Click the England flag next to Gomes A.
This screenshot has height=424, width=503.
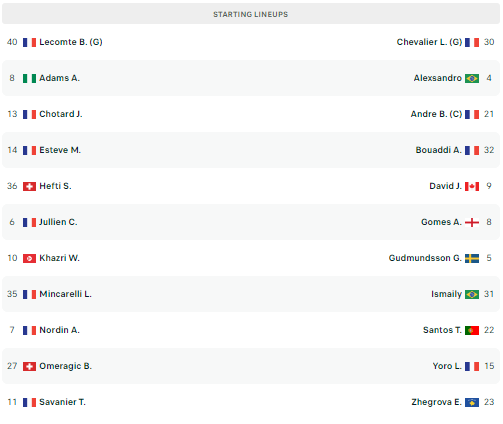point(472,222)
